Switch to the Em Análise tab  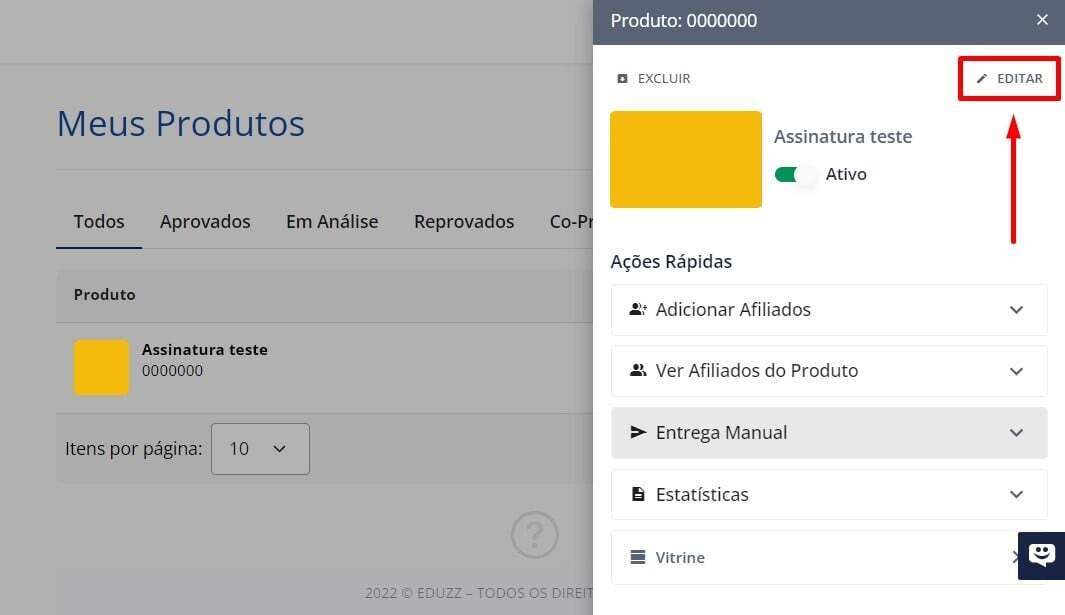332,222
